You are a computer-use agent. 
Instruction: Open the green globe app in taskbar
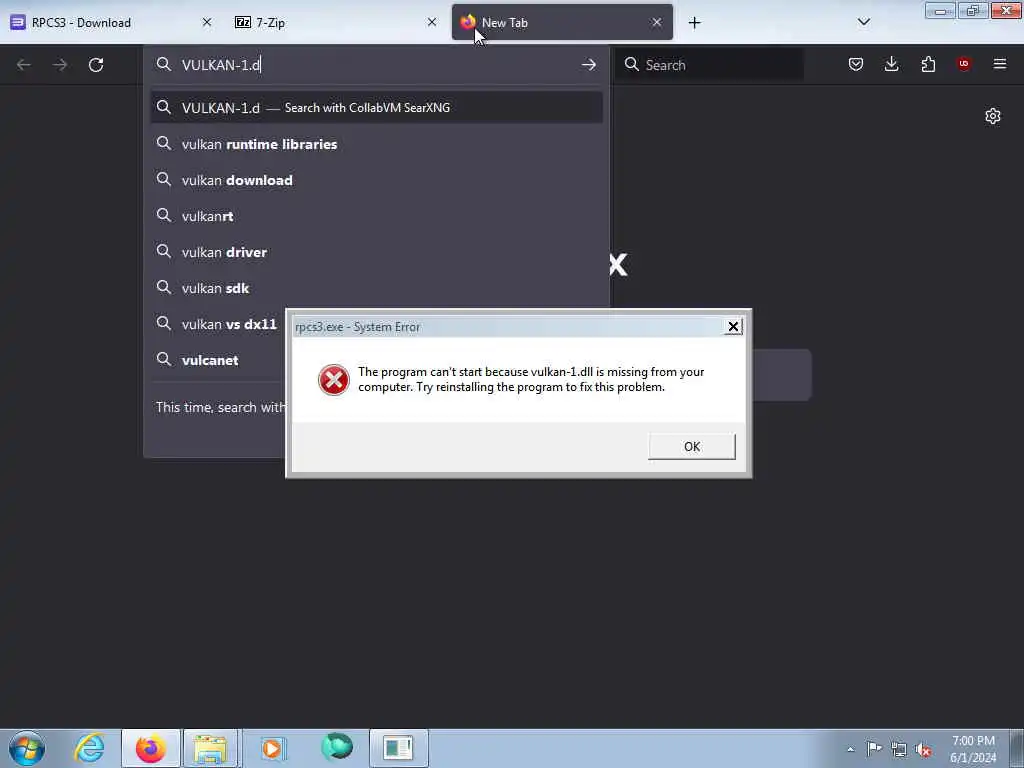[x=336, y=747]
